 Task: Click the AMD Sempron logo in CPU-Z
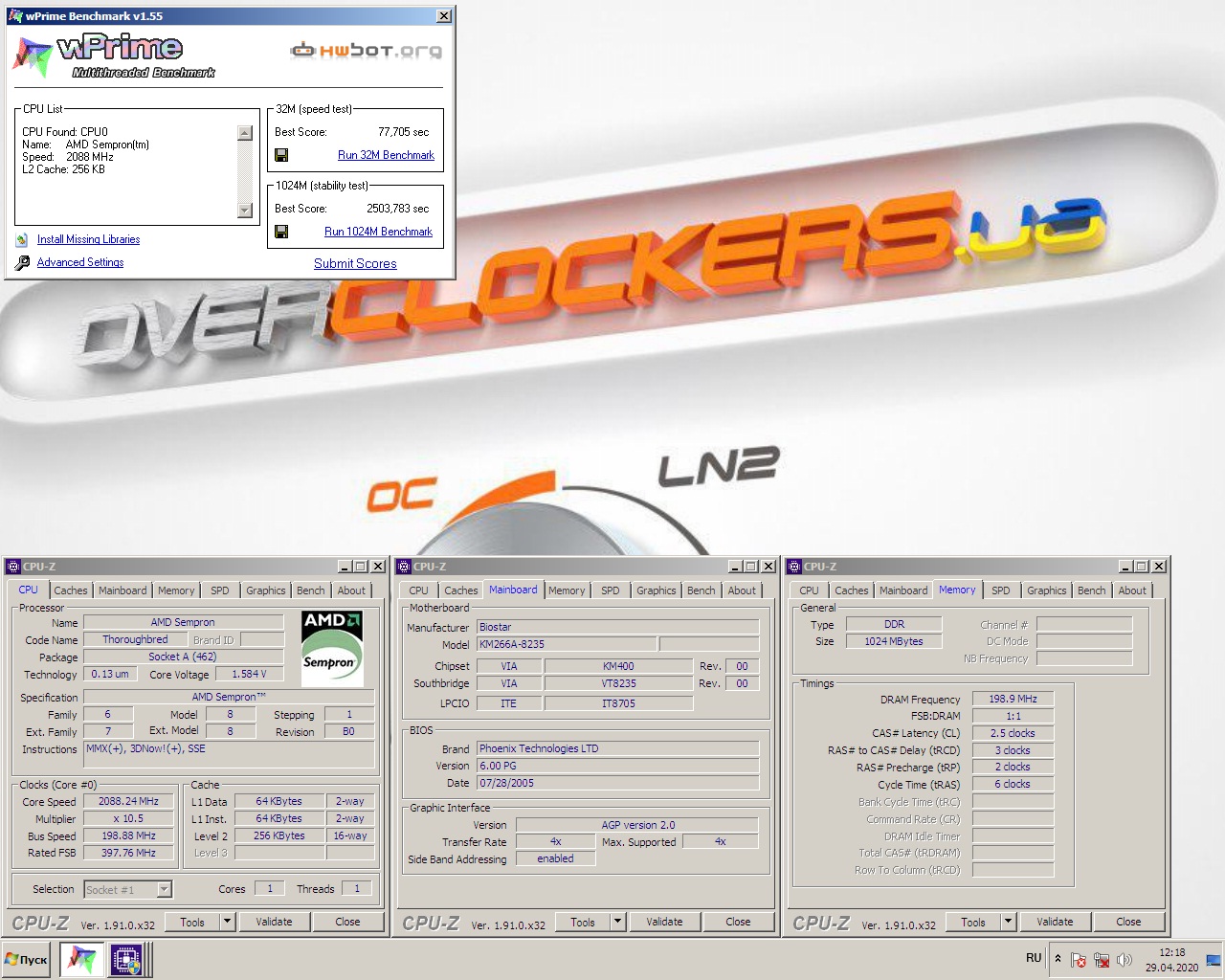click(332, 648)
